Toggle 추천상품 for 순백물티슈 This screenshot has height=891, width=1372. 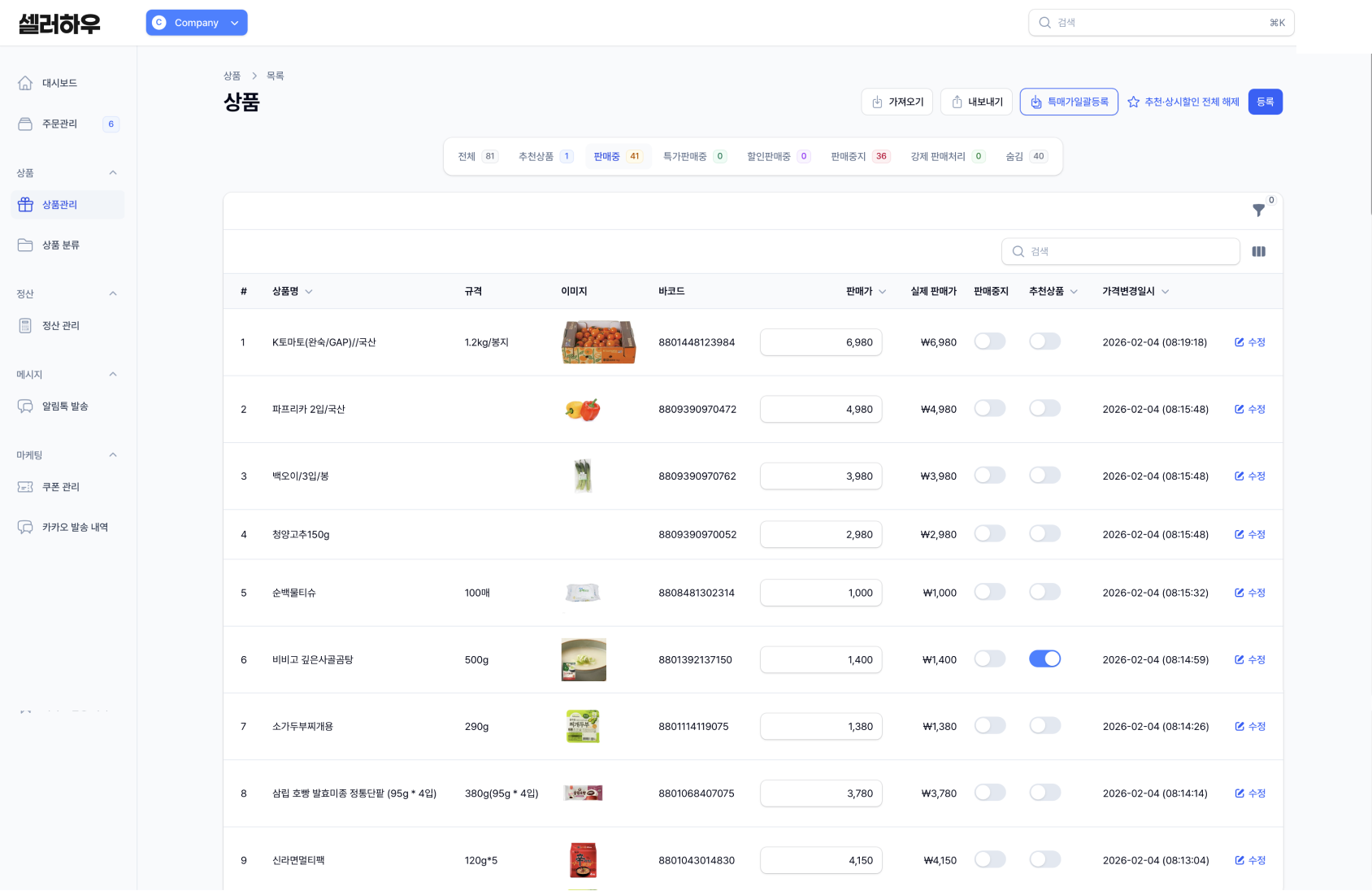[1044, 592]
